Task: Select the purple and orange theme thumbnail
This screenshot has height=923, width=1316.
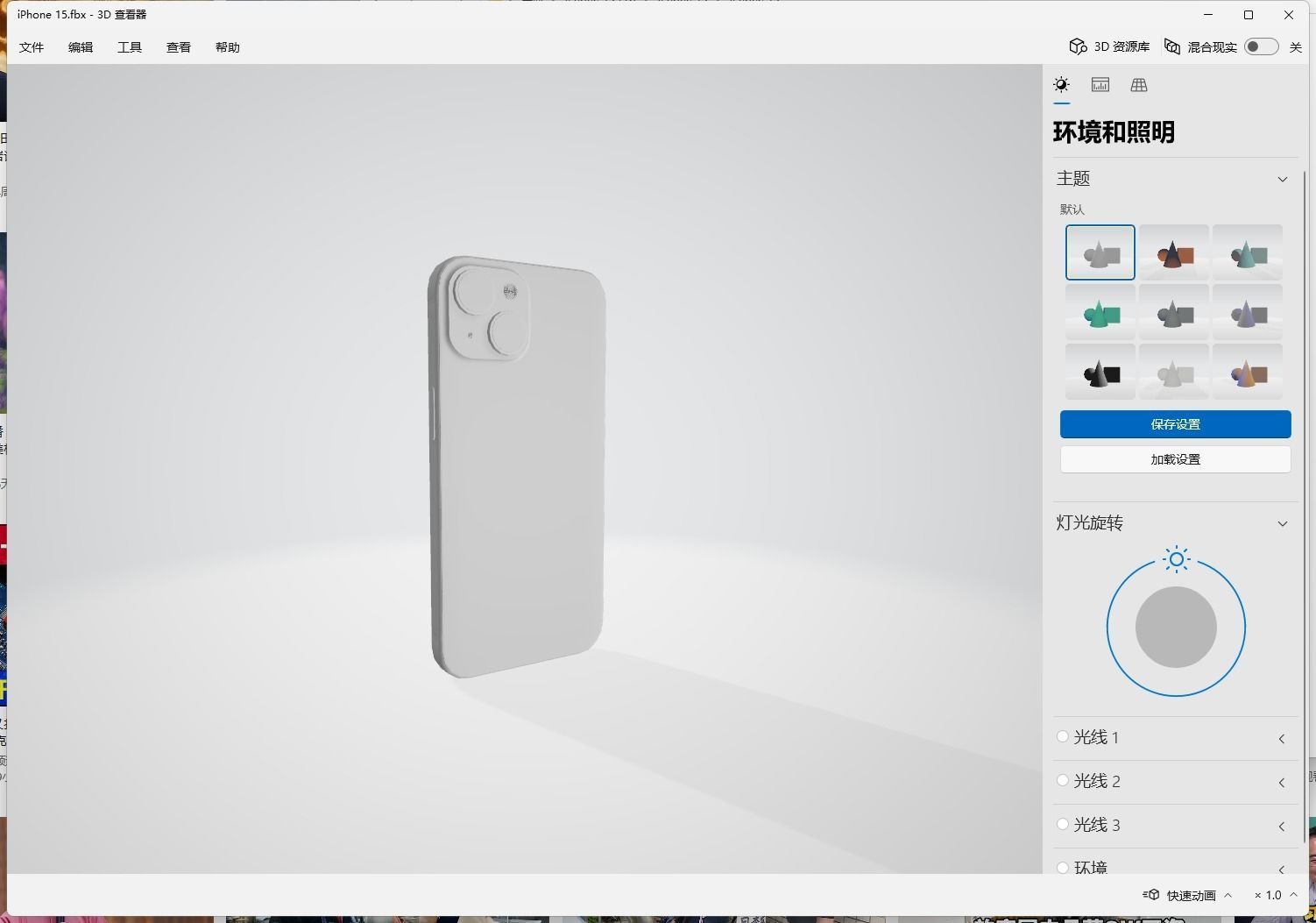Action: click(1248, 372)
